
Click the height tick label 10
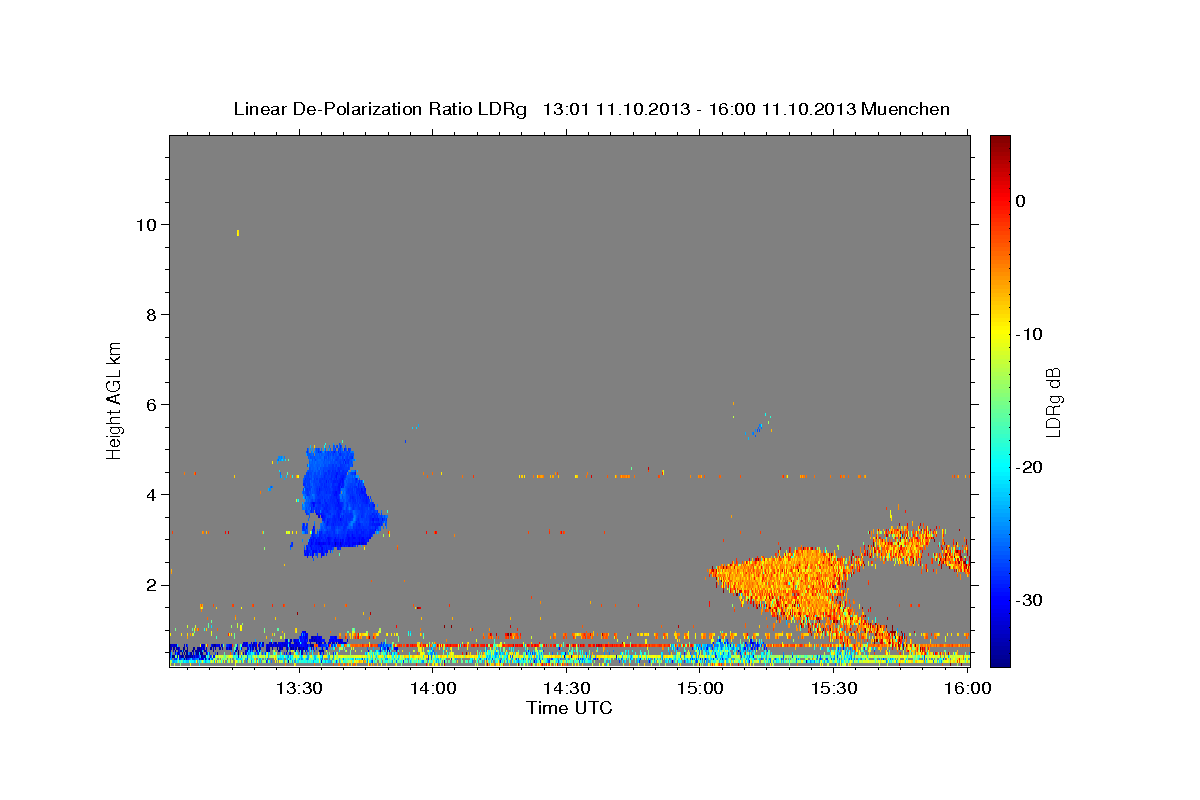pos(147,224)
